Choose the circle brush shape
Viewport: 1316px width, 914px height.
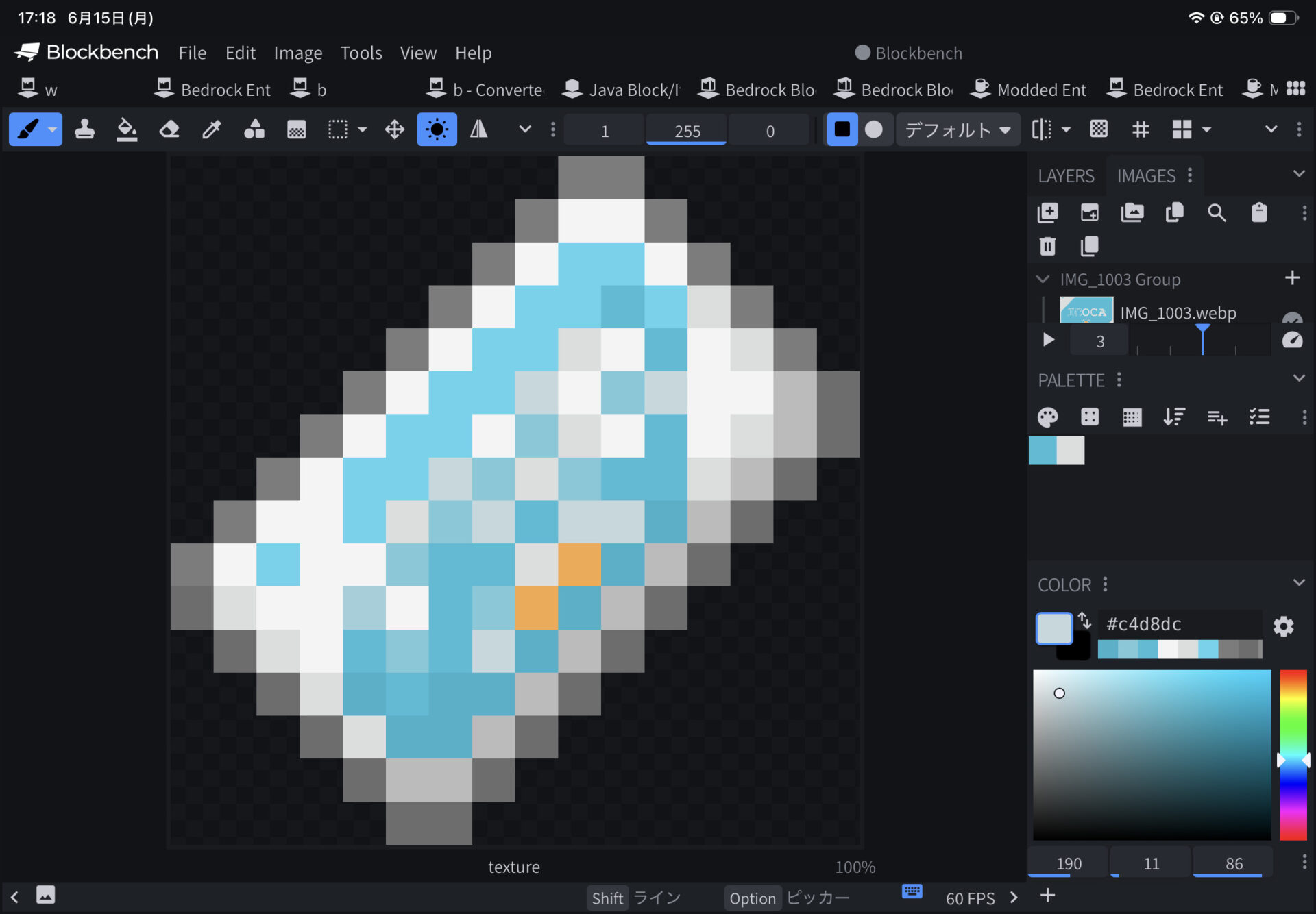click(x=874, y=129)
